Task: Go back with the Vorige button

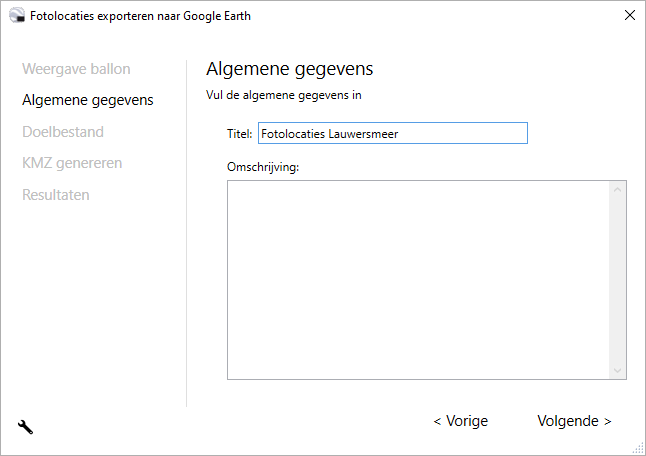Action: pos(460,421)
